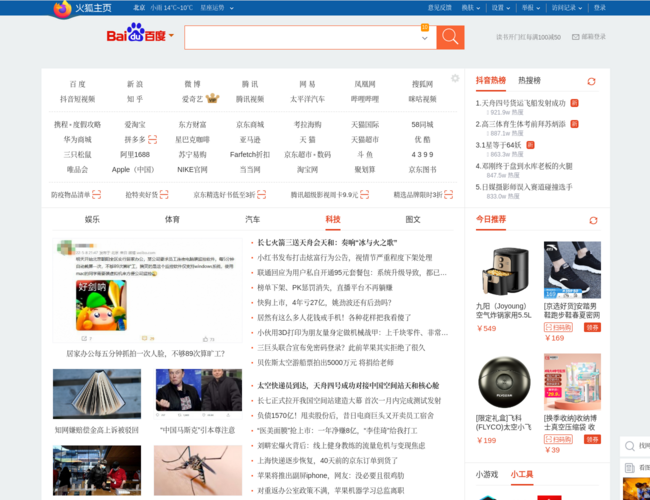Refresh the 今日推荐 products

coord(593,220)
